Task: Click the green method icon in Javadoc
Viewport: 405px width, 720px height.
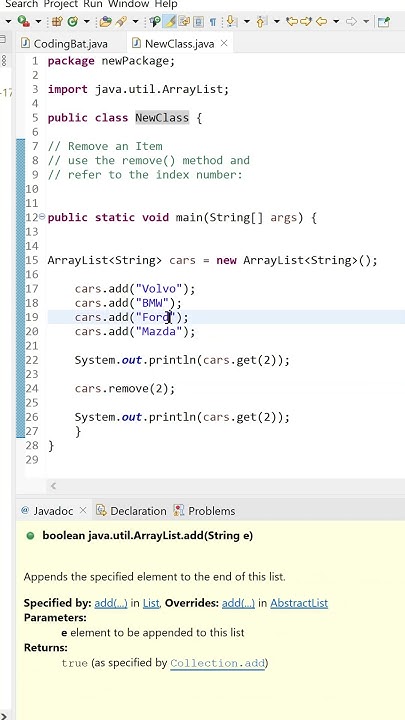Action: (30, 535)
